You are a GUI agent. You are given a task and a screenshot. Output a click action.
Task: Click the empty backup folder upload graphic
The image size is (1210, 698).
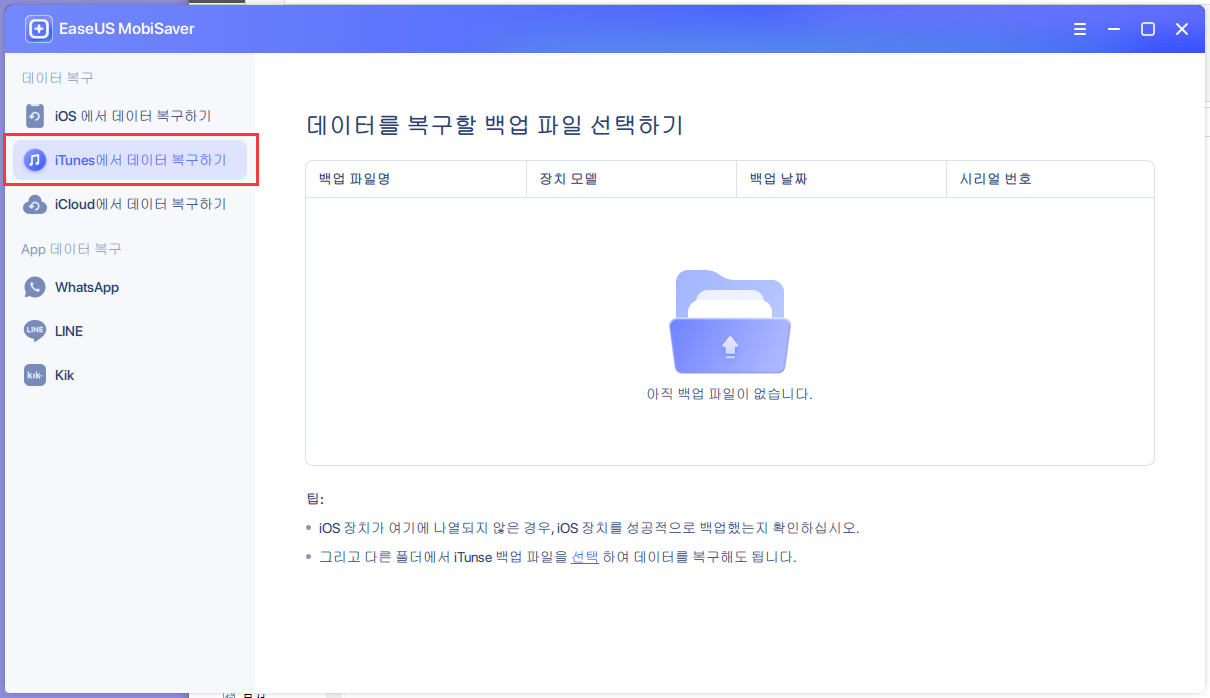[x=729, y=318]
